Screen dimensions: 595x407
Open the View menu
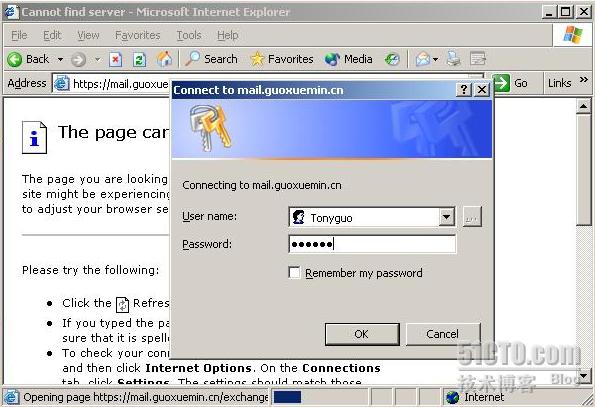[88, 35]
